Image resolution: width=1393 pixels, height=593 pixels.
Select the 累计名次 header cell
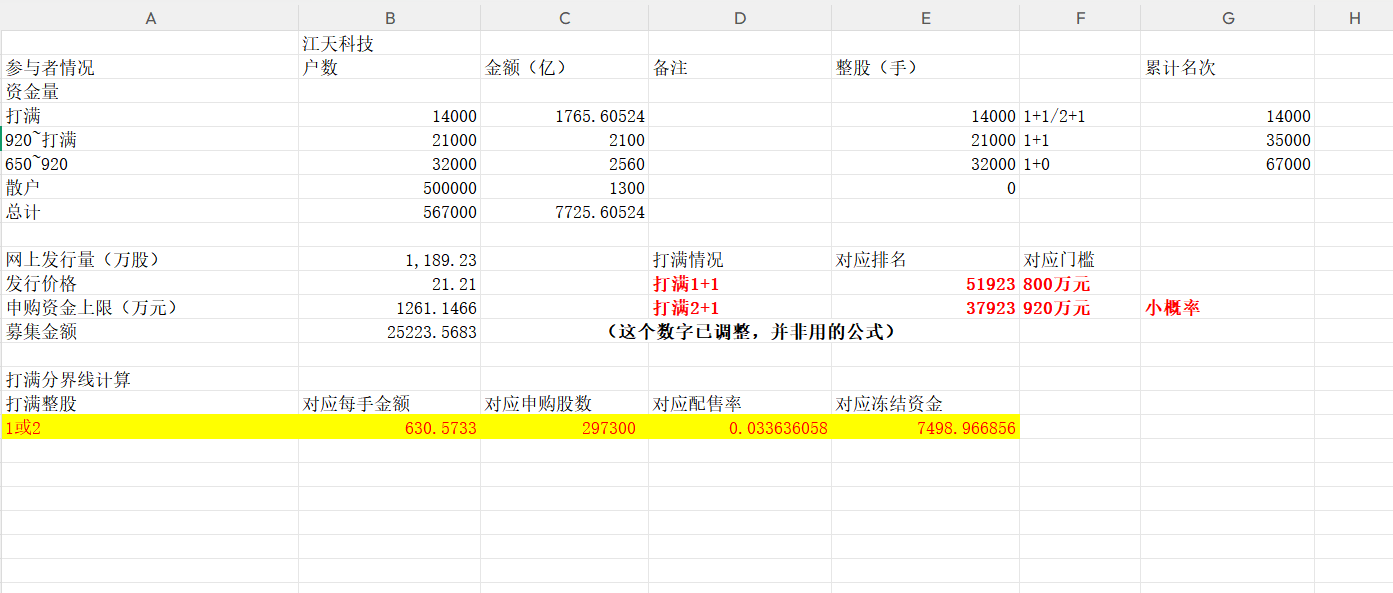tap(1227, 68)
